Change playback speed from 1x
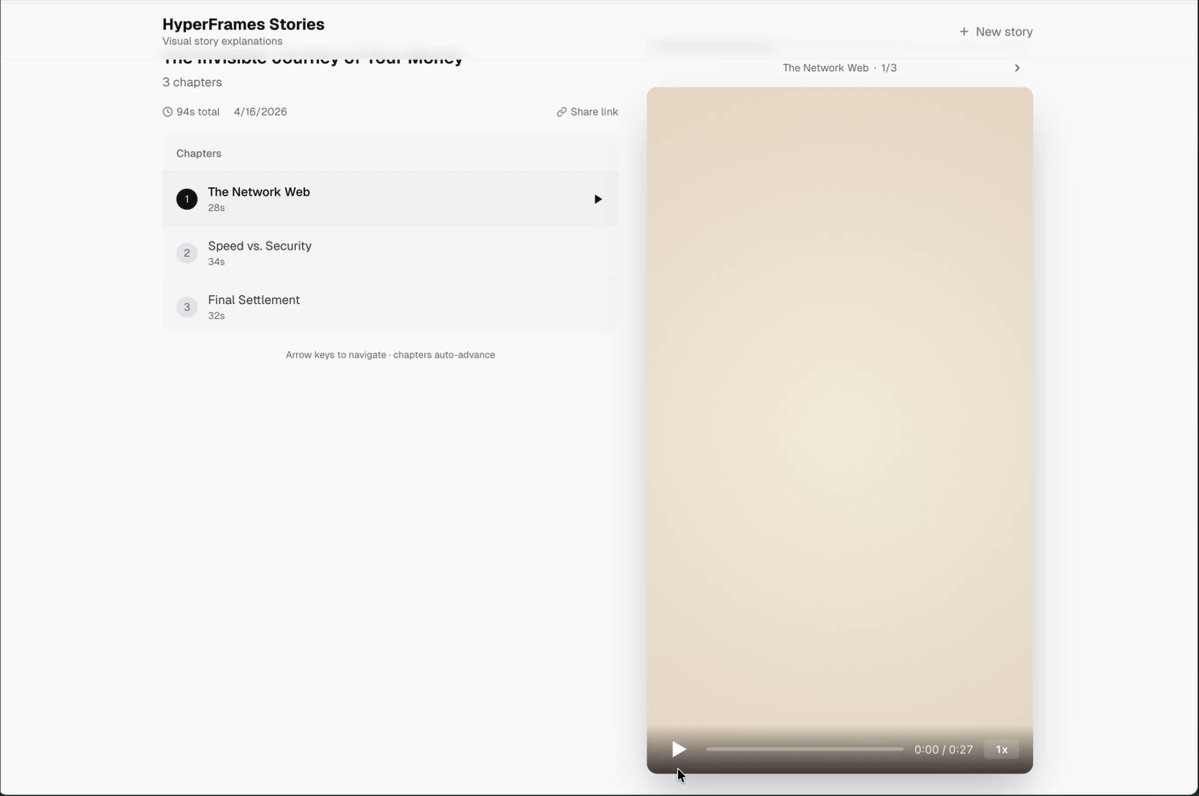 1001,749
